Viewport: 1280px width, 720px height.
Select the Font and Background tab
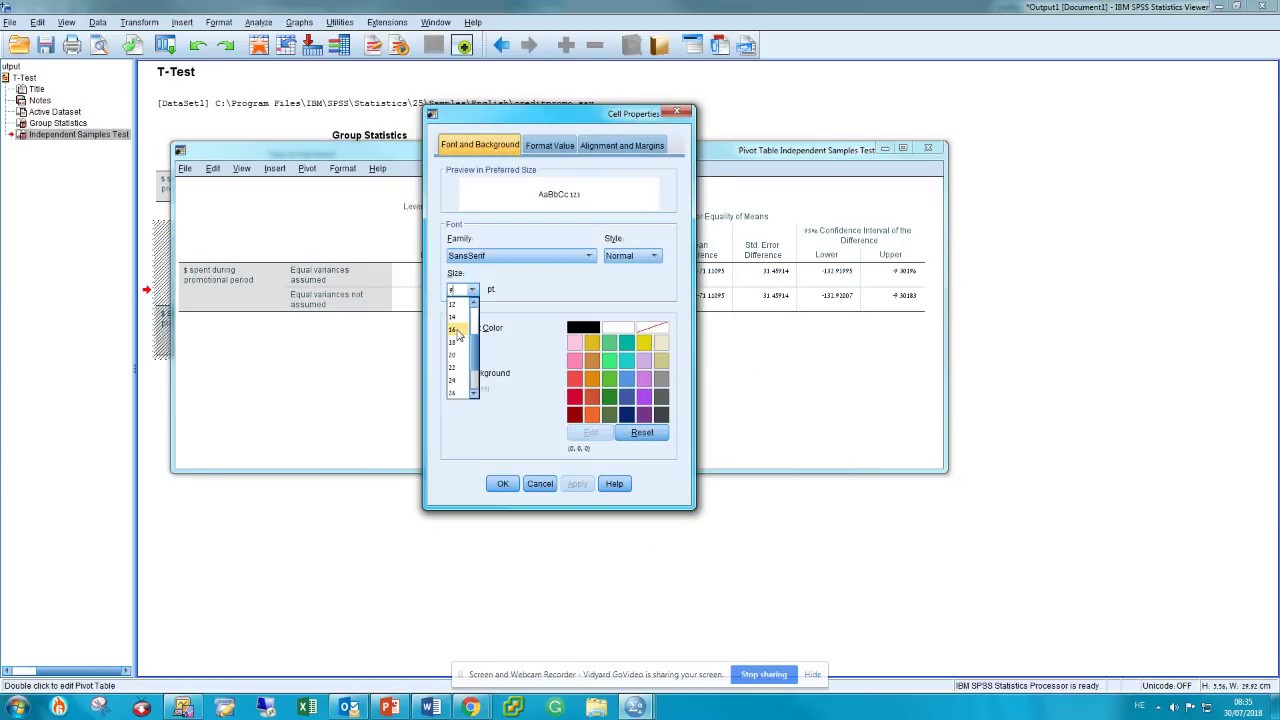tap(480, 145)
